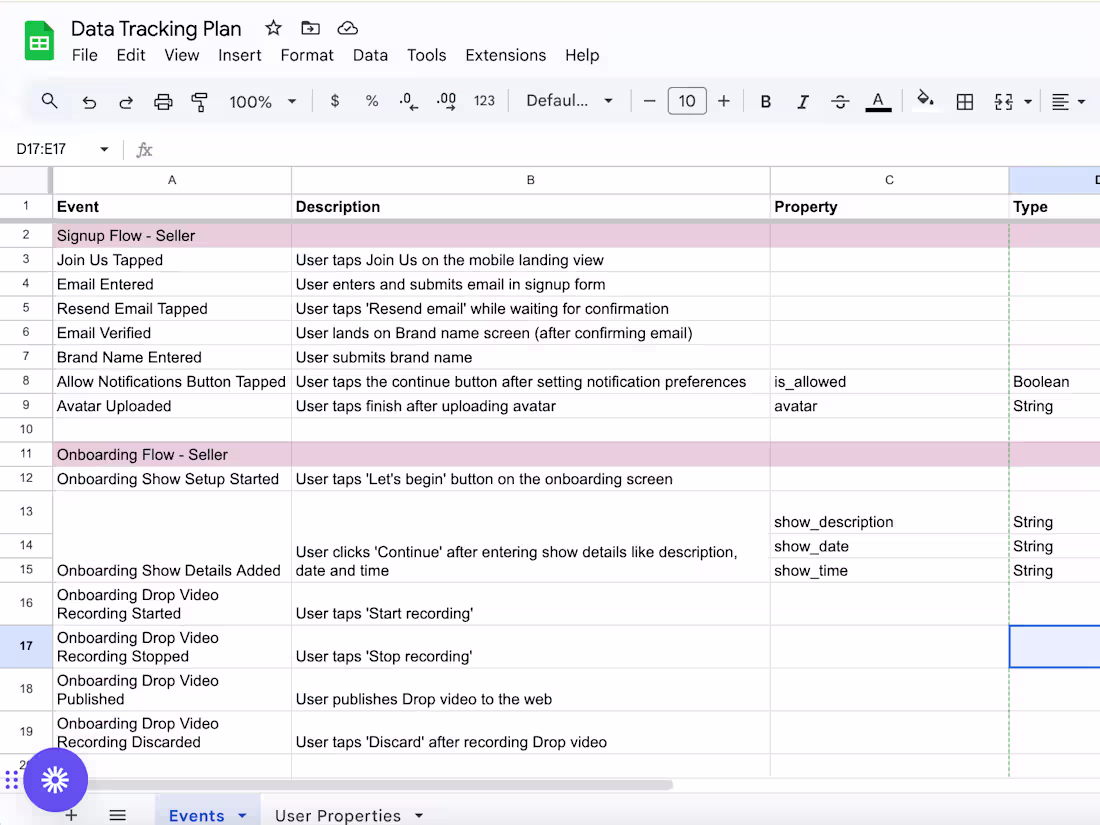This screenshot has height=825, width=1100.
Task: Decrease decimal places
Action: point(408,101)
